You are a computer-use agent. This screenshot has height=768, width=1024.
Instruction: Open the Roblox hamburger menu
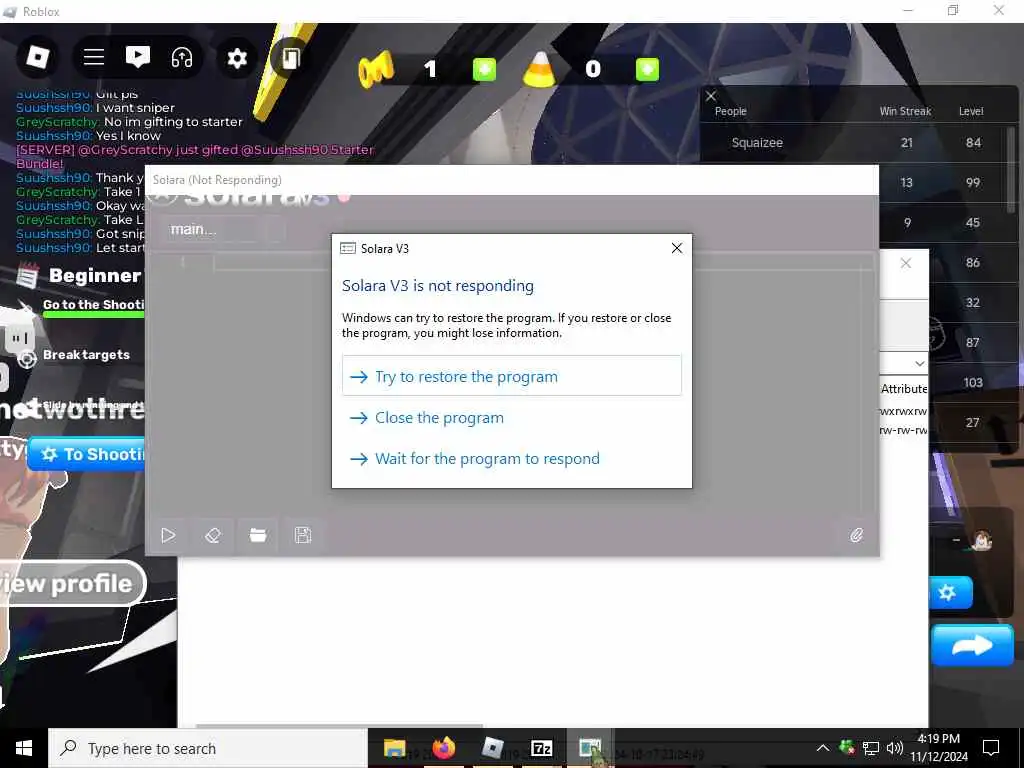94,57
